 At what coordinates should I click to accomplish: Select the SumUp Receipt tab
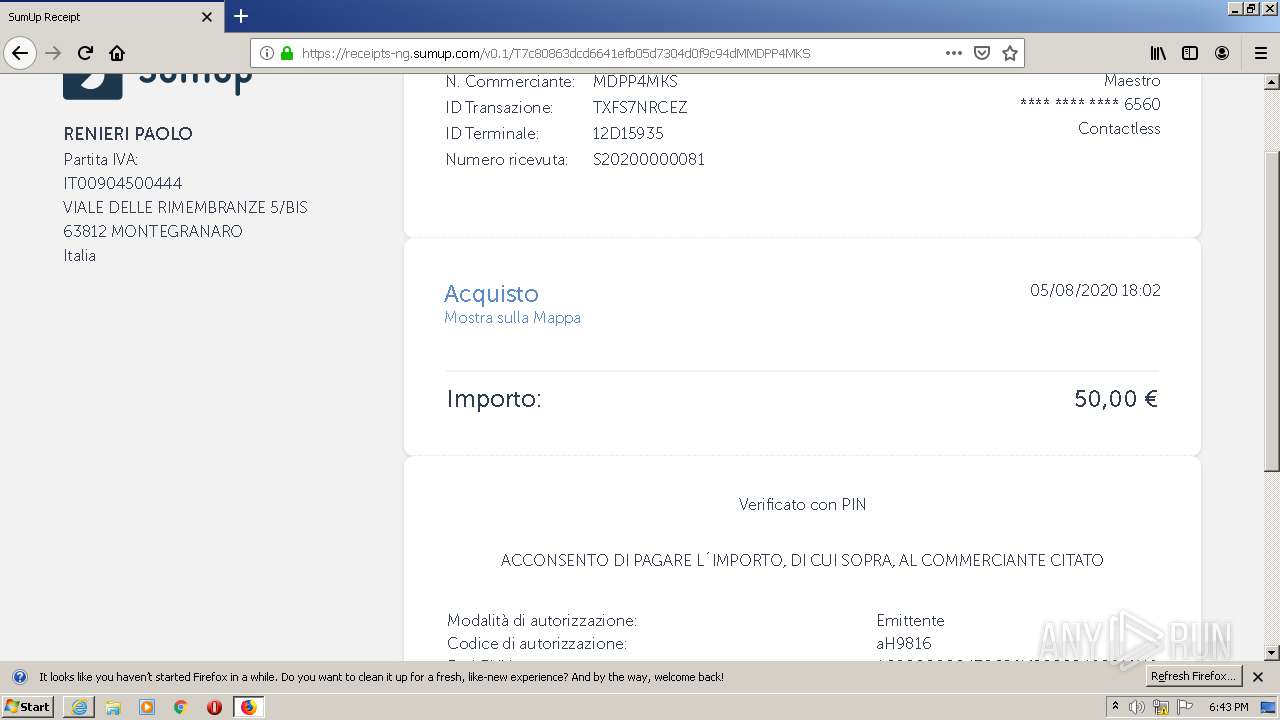coord(110,17)
